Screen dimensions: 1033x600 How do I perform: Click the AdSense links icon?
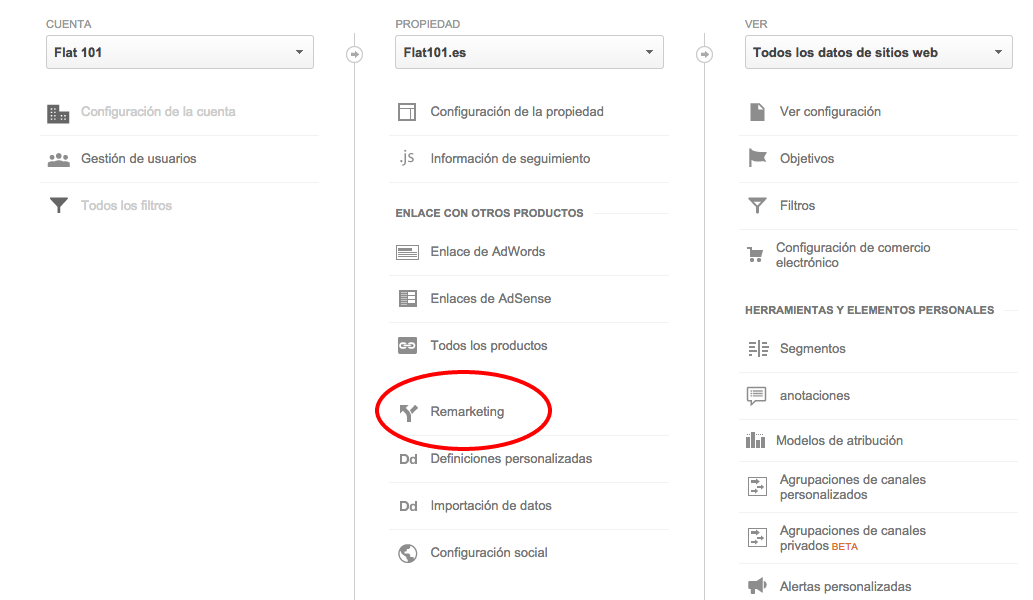tap(407, 299)
